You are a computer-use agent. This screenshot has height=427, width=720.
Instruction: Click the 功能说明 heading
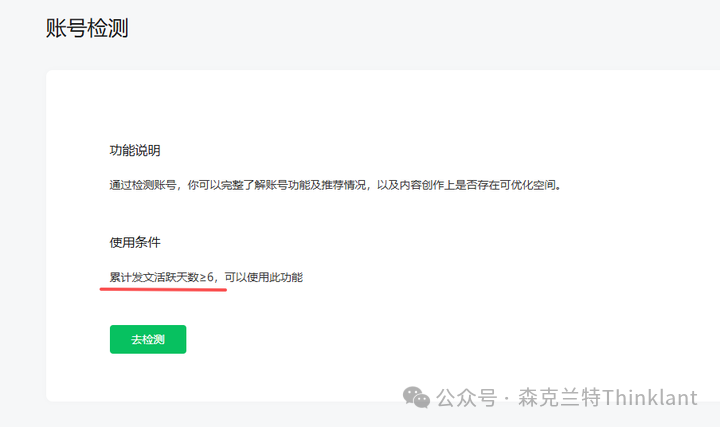[135, 151]
